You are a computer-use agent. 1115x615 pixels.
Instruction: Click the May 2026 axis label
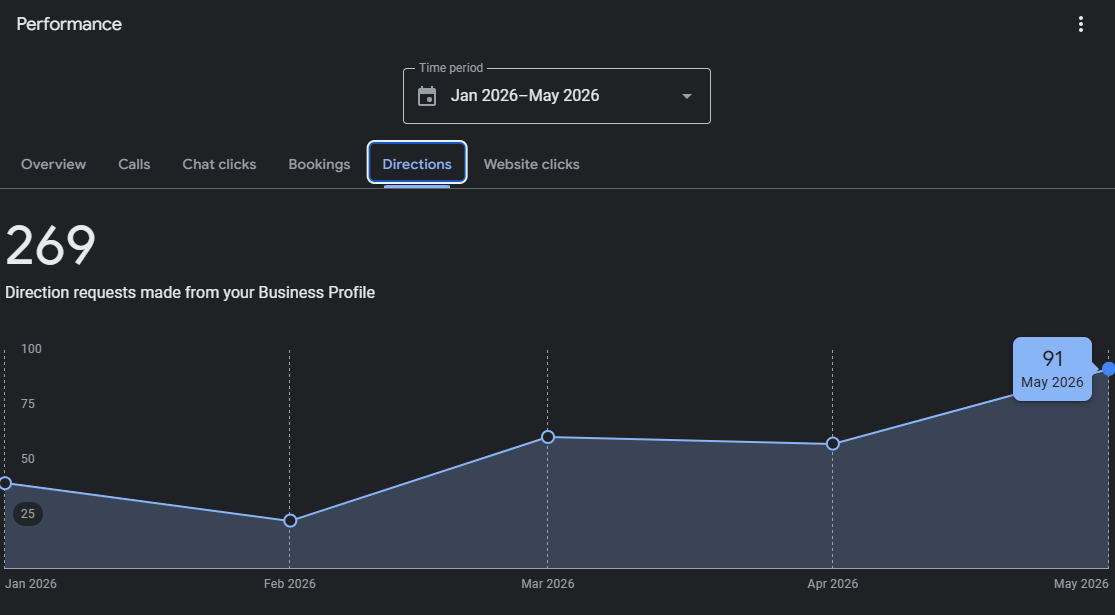(1081, 584)
